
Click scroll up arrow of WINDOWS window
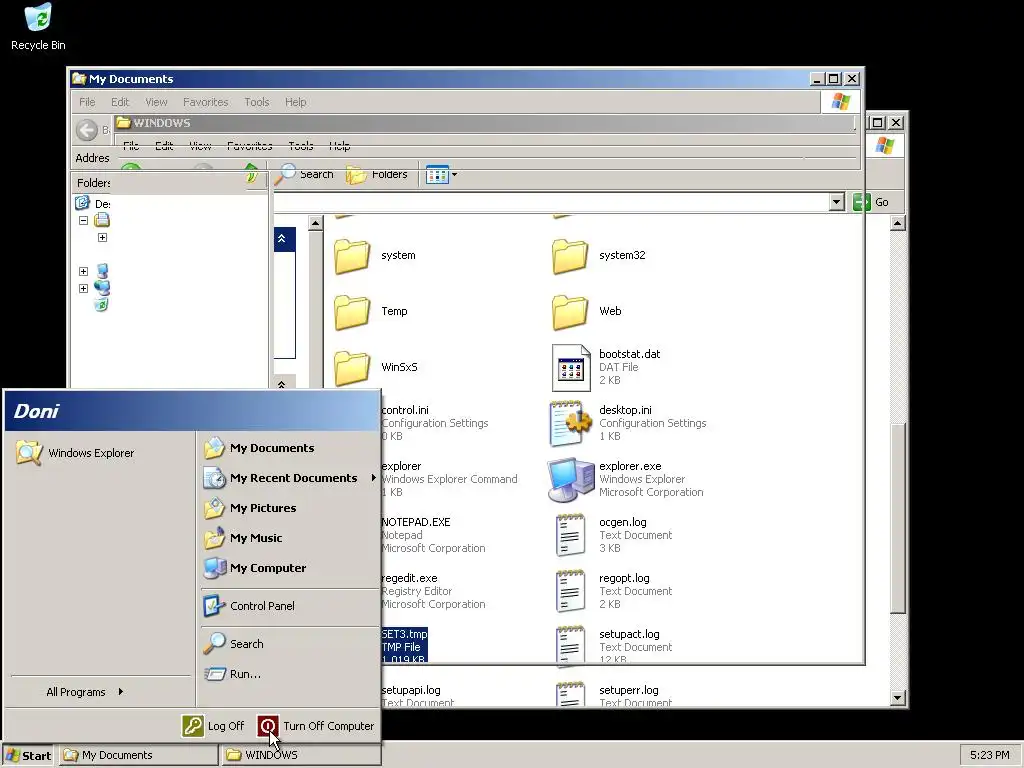(898, 224)
